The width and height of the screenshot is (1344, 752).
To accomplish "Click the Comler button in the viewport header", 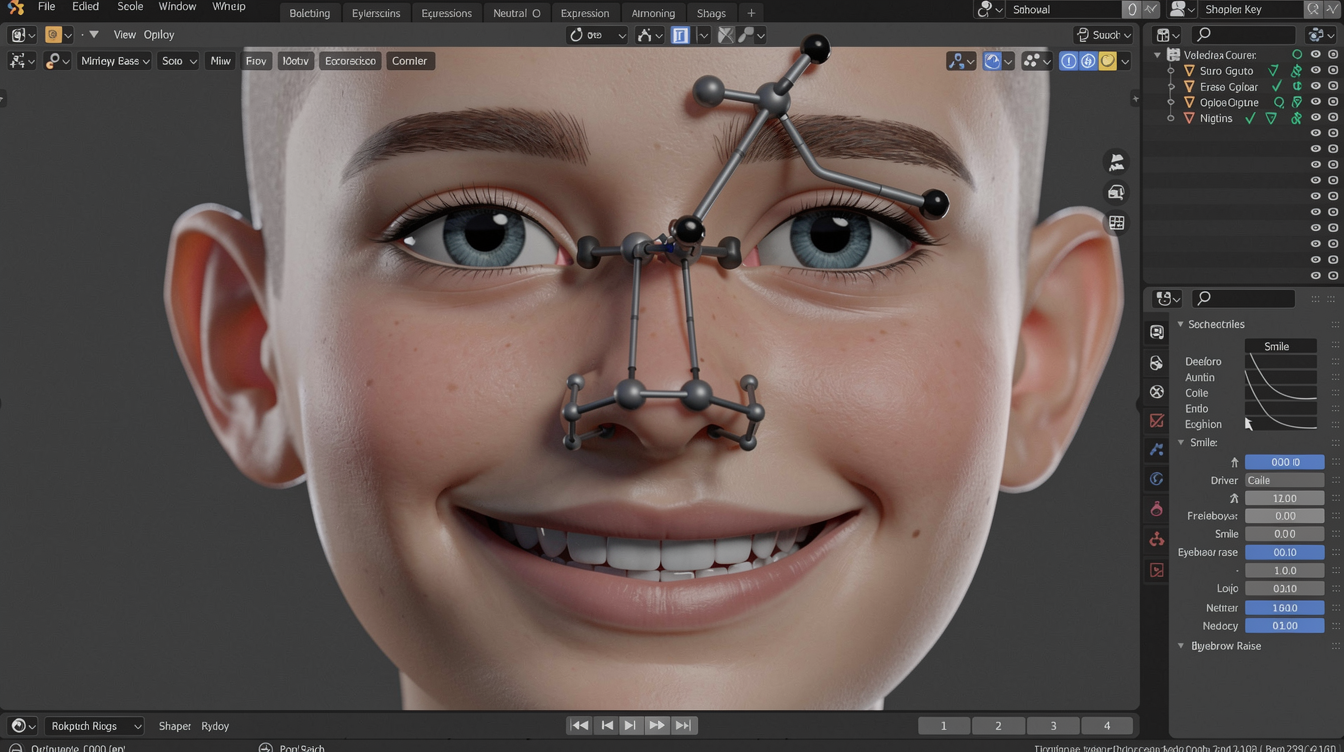I will click(x=409, y=60).
